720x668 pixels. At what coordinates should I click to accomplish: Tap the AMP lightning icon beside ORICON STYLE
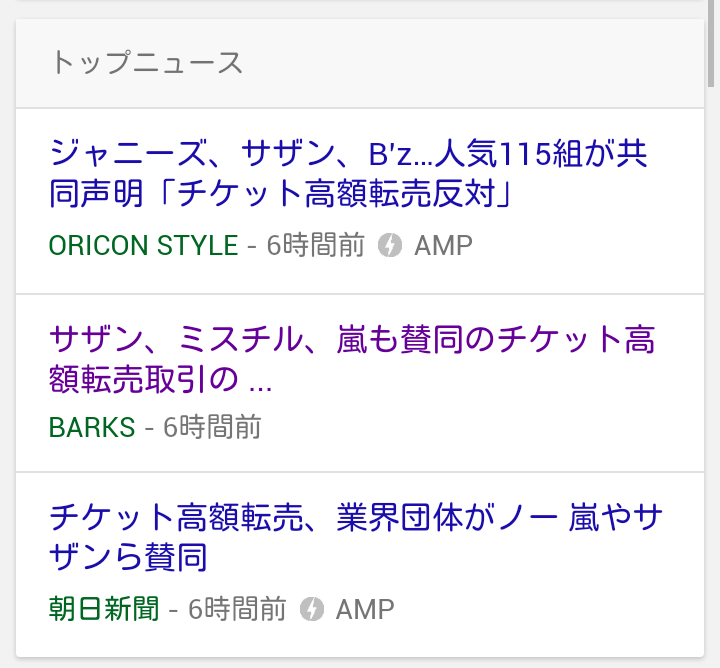coord(390,245)
